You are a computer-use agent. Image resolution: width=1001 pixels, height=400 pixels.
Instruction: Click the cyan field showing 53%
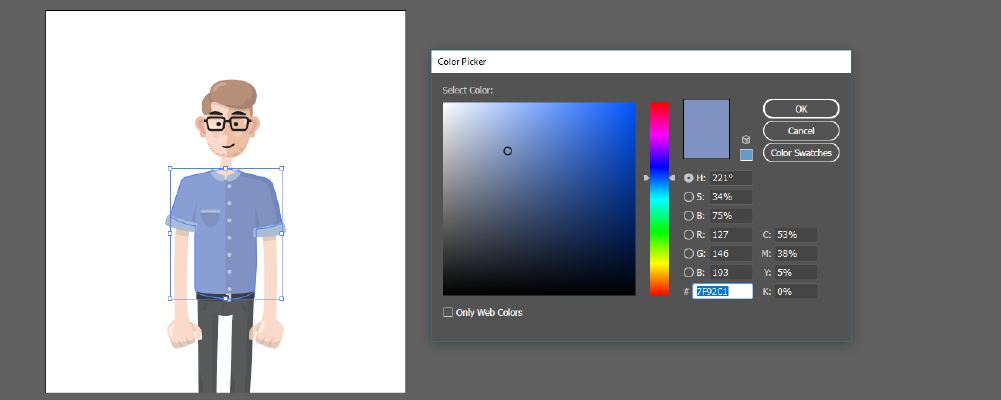click(795, 235)
